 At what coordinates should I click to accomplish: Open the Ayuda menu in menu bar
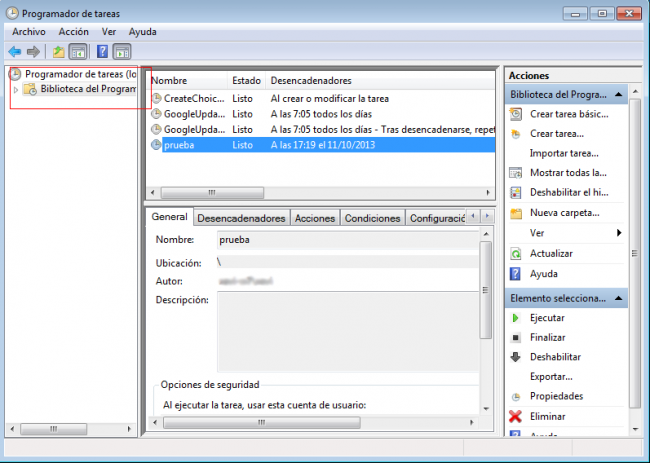pos(142,32)
